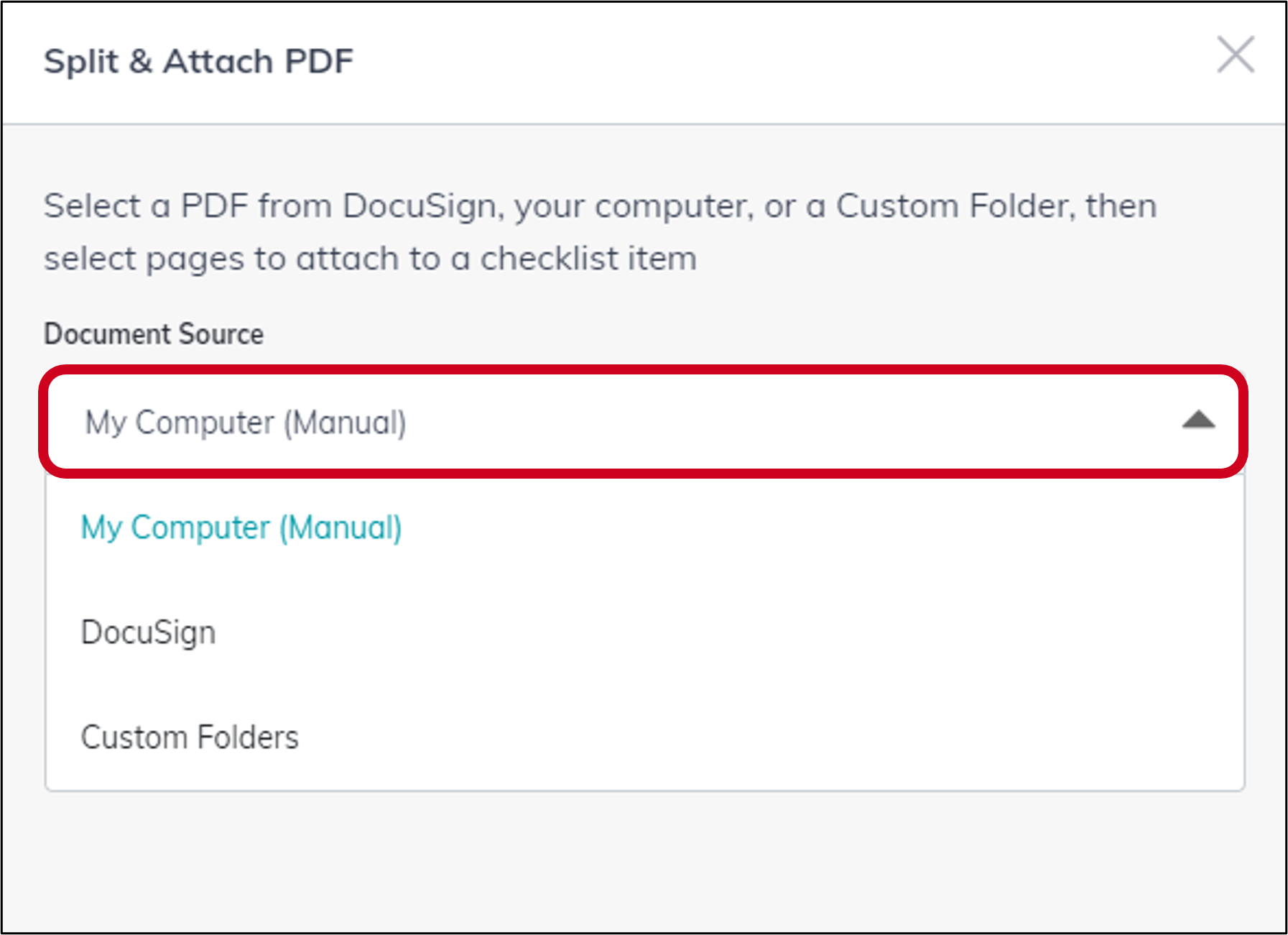1288x935 pixels.
Task: Click the Document Source field label
Action: coord(154,334)
